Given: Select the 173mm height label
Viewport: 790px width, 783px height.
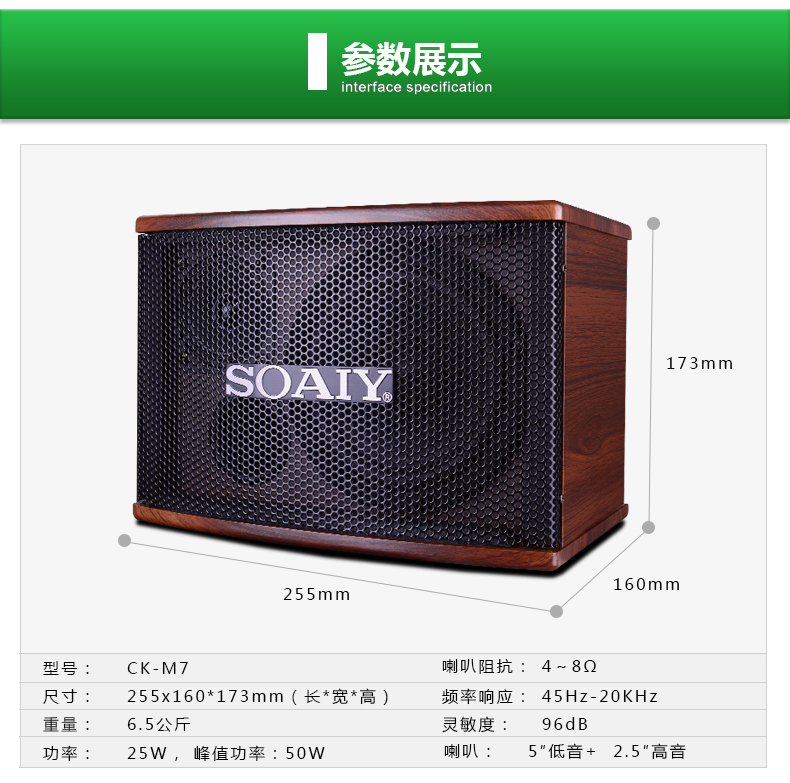Looking at the screenshot, I should coord(699,363).
